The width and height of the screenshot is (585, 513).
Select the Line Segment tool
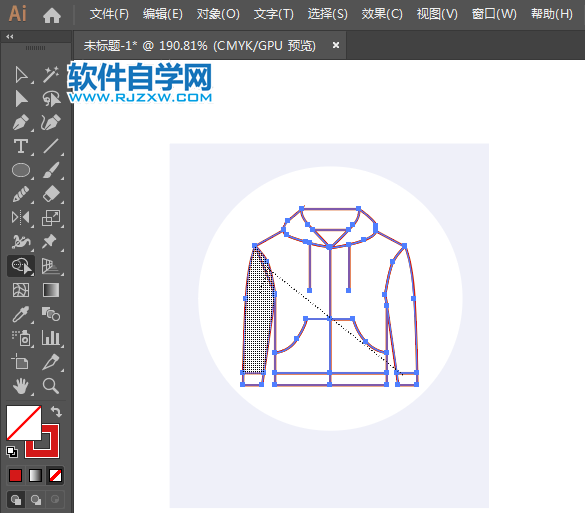(x=51, y=146)
